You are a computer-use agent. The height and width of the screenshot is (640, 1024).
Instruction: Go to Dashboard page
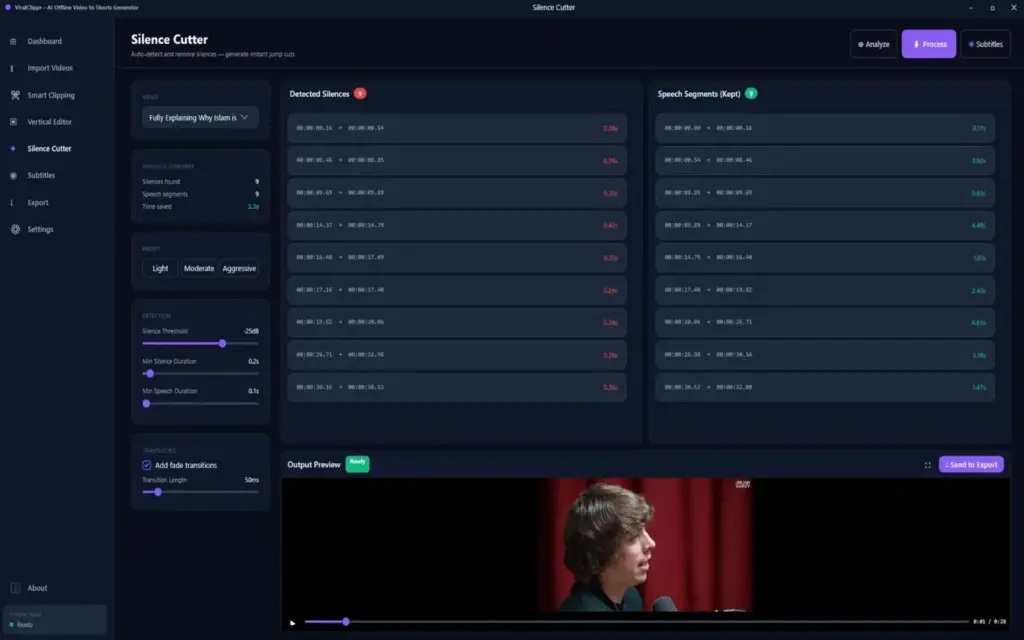(44, 41)
